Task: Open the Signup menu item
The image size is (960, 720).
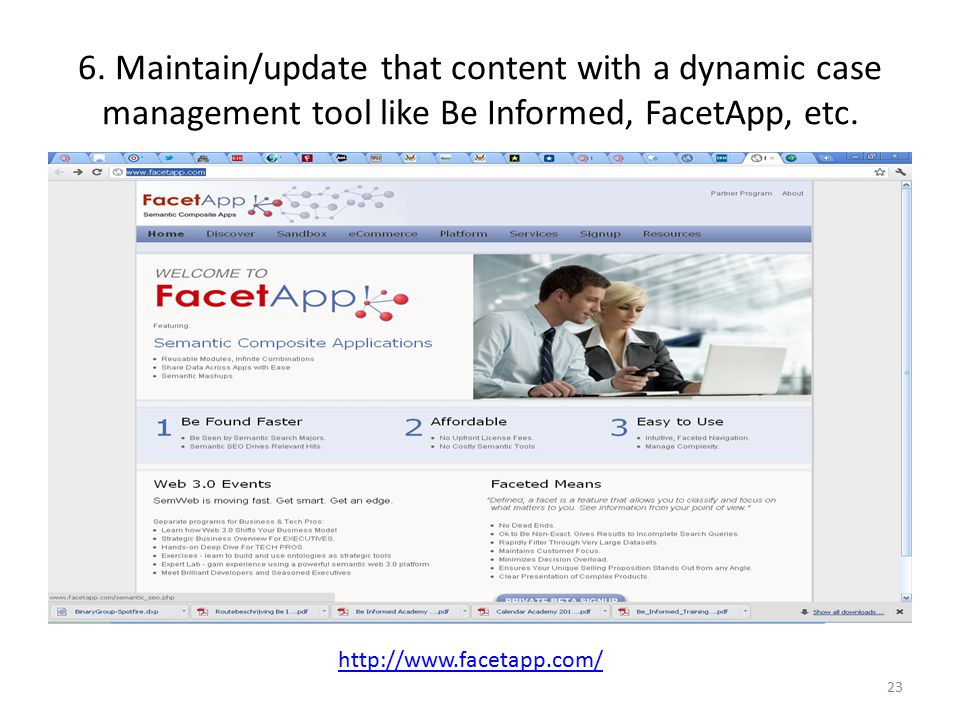Action: coord(600,234)
